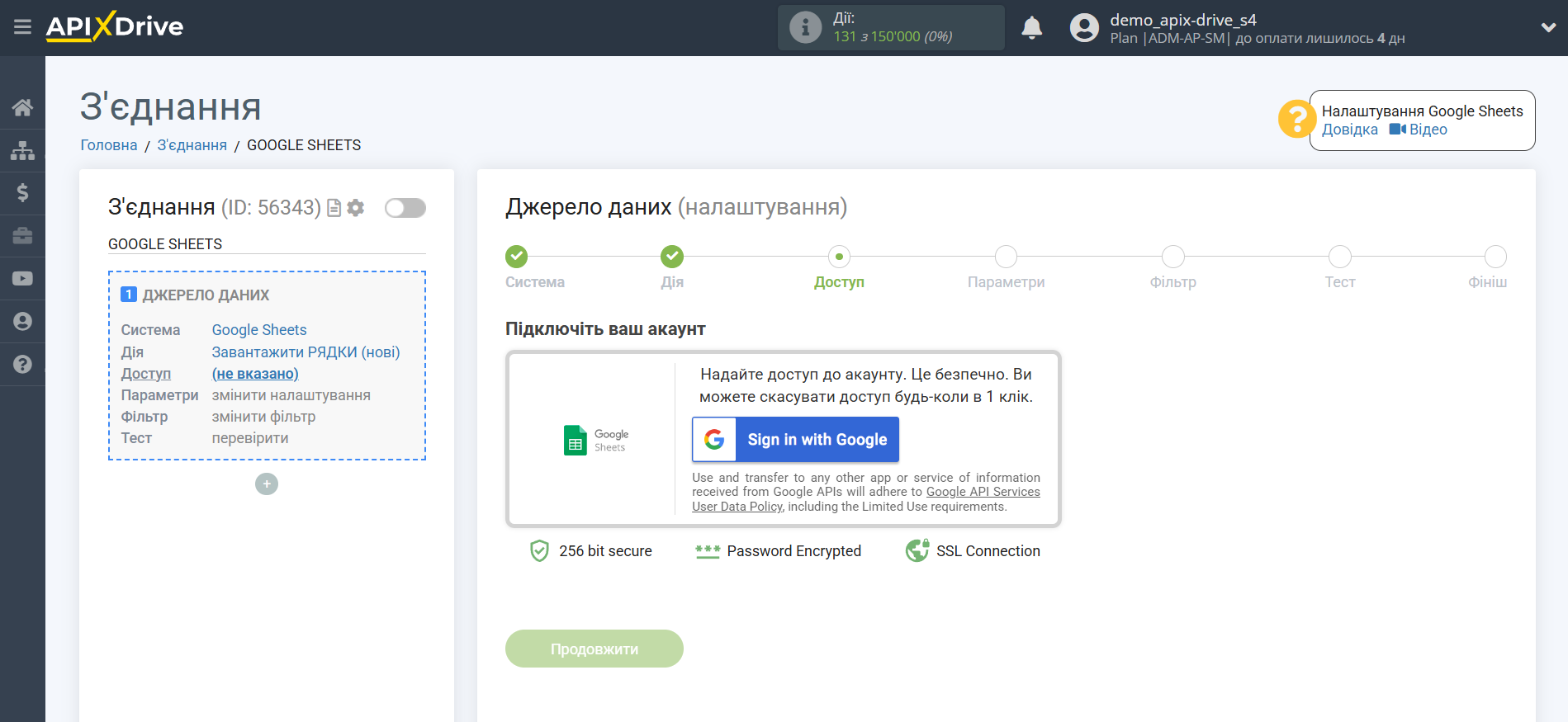
Task: Go to the completed Система step
Action: pos(517,257)
